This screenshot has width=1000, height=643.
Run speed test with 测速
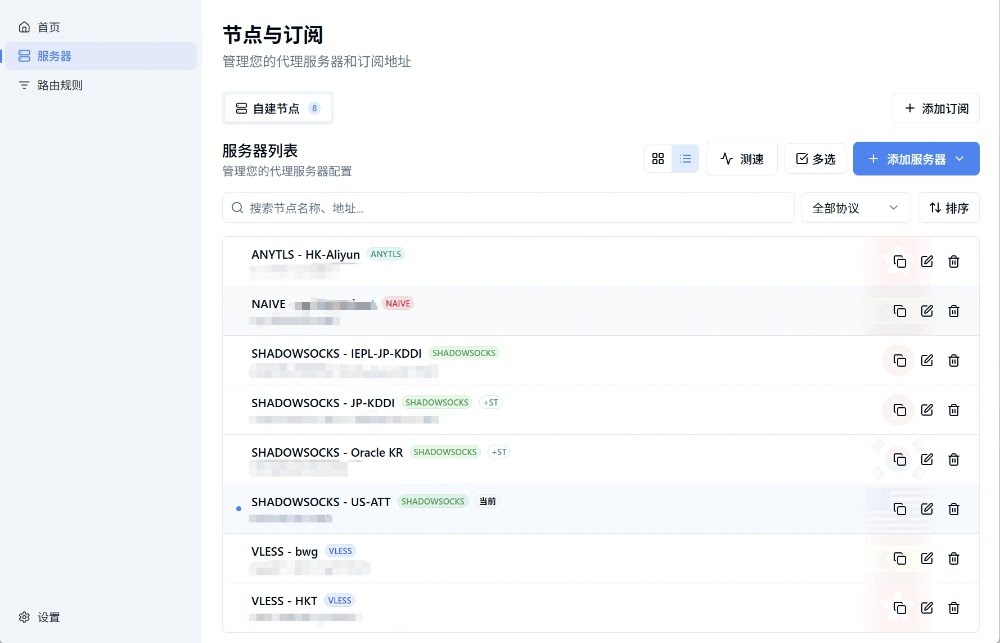742,159
